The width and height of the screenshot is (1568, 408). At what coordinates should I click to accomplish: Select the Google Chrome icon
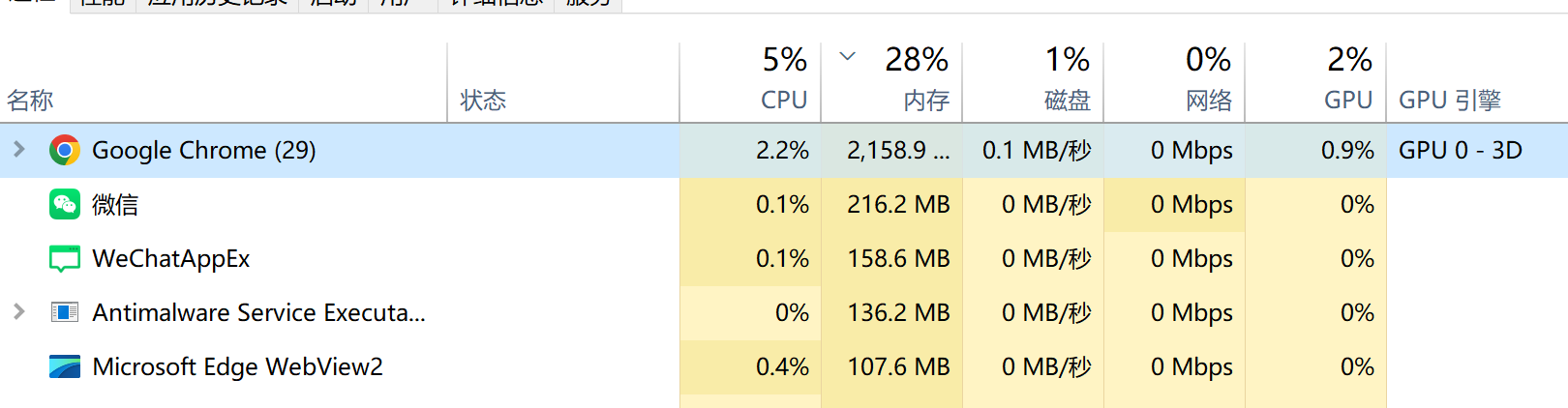click(x=65, y=150)
